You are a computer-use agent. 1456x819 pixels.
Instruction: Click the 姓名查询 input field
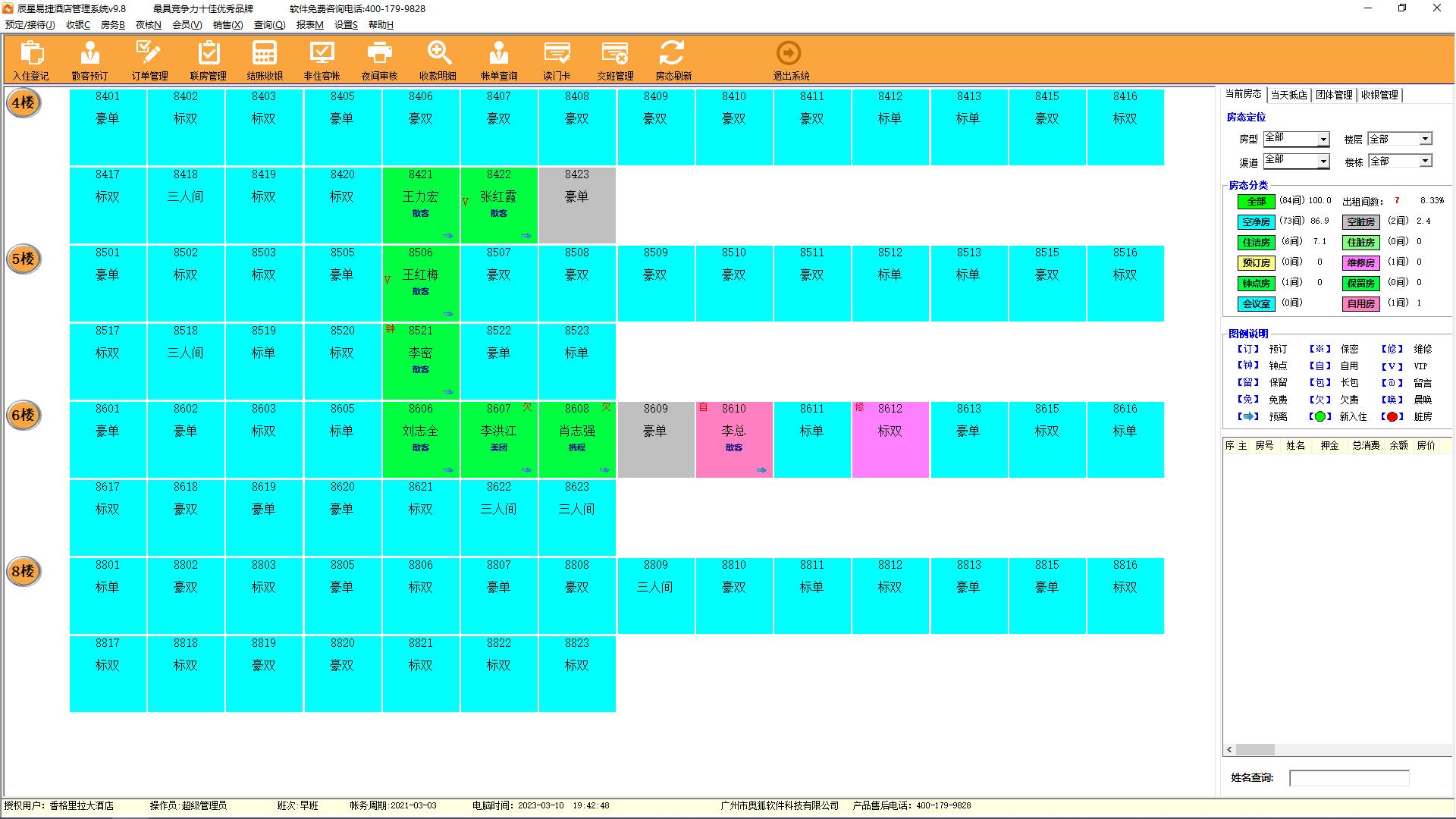tap(1348, 778)
